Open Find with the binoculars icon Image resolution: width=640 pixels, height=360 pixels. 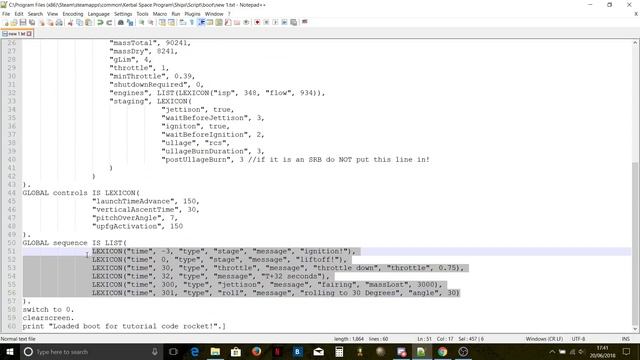coord(121,22)
